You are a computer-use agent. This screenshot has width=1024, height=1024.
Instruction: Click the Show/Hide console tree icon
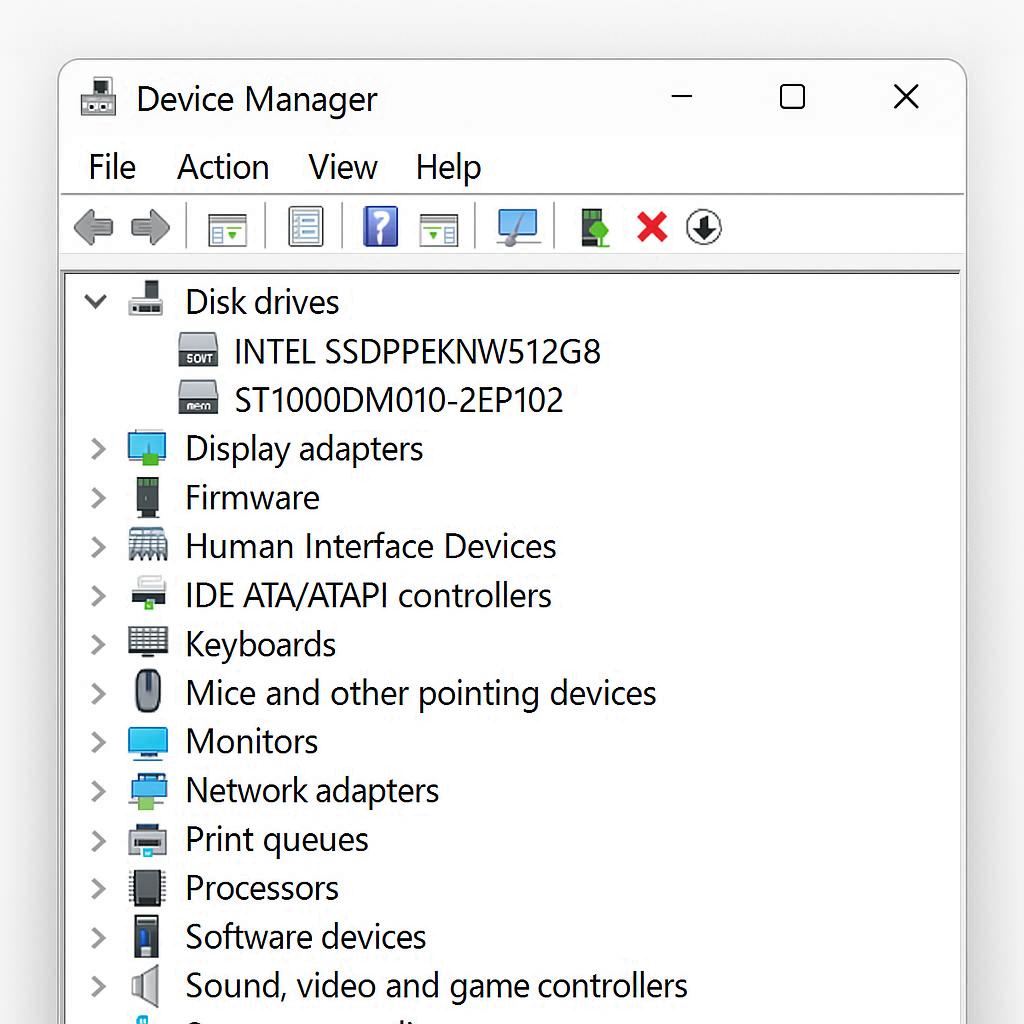(227, 227)
